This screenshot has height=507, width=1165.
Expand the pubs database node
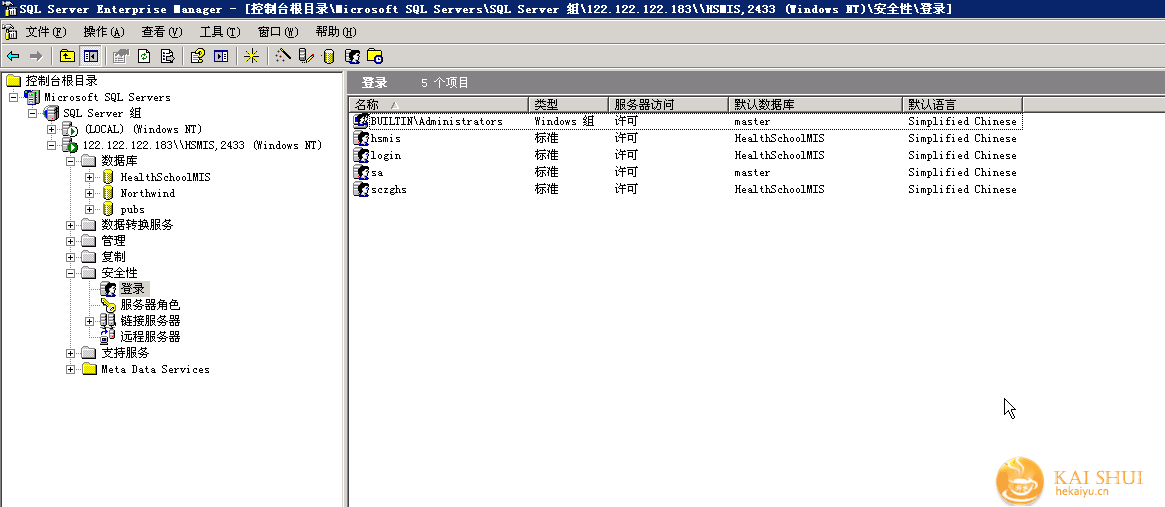(90, 210)
